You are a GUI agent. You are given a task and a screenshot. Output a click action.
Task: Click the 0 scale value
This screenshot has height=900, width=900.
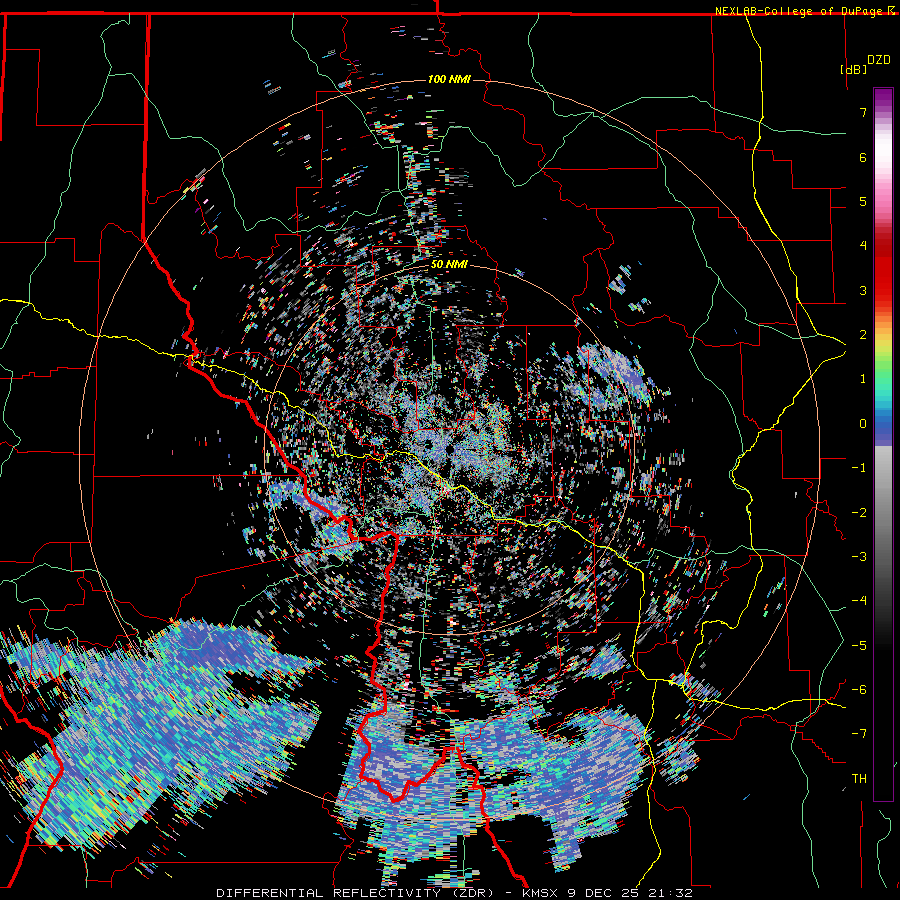(x=863, y=424)
